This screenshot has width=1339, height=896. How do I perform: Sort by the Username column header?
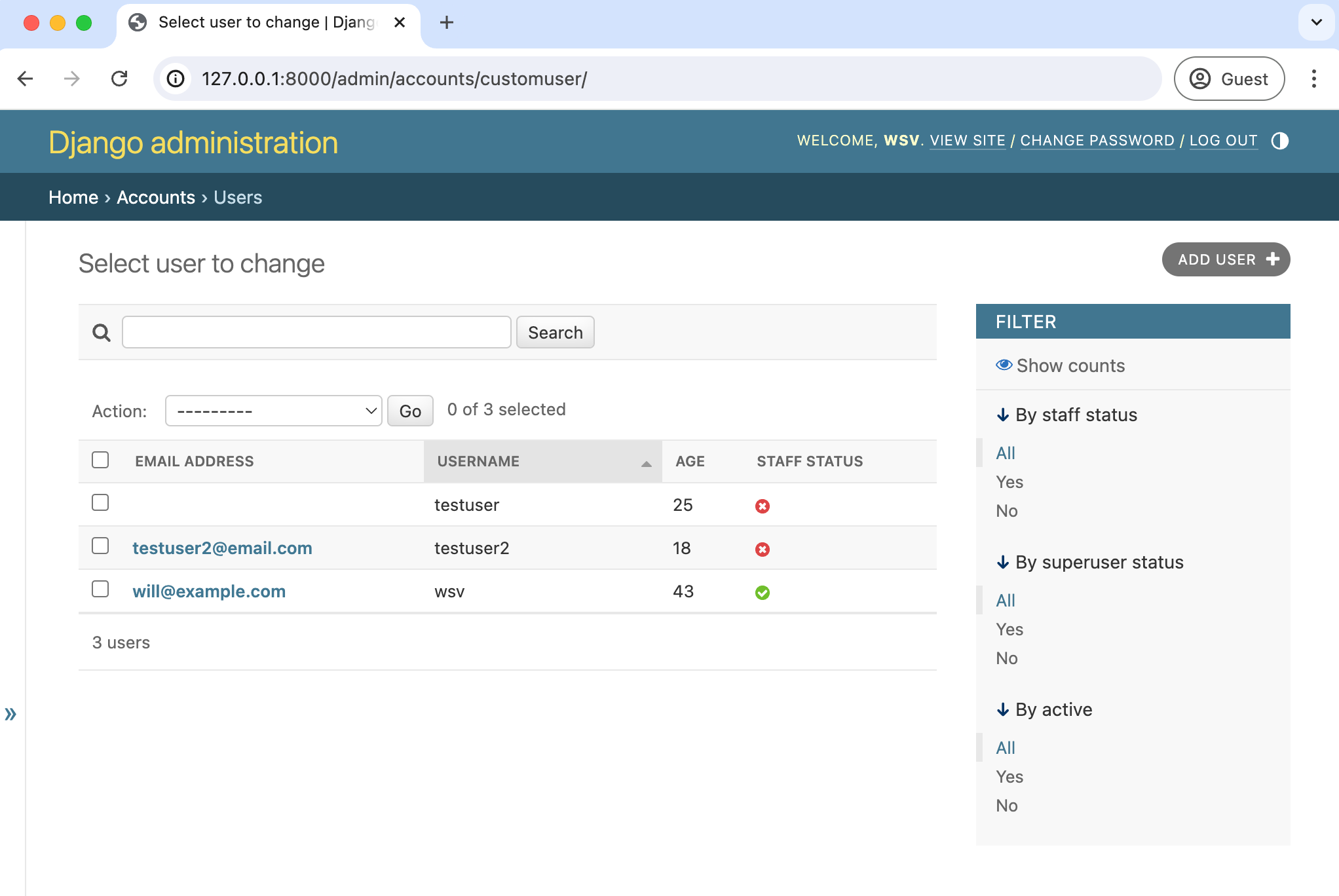click(x=478, y=461)
